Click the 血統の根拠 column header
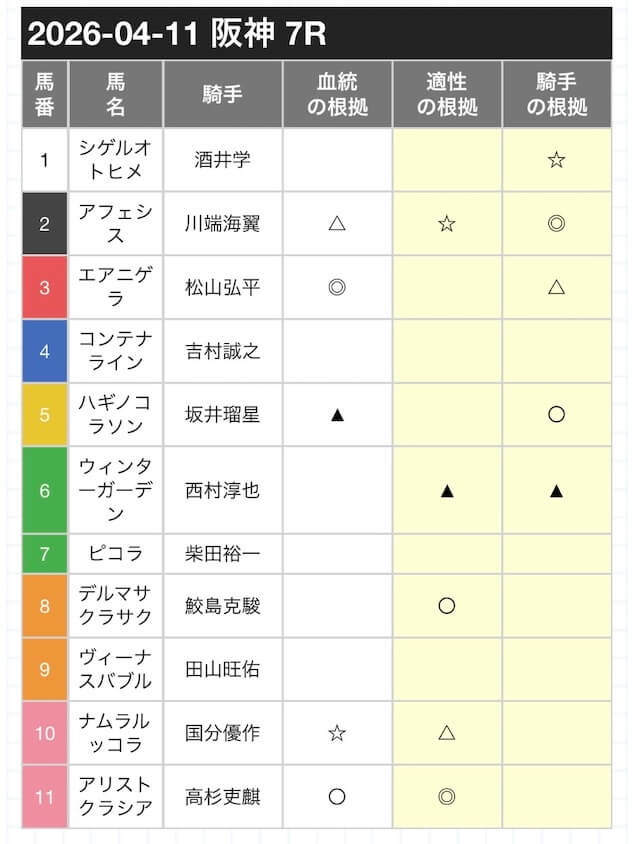640x844 pixels. [337, 94]
